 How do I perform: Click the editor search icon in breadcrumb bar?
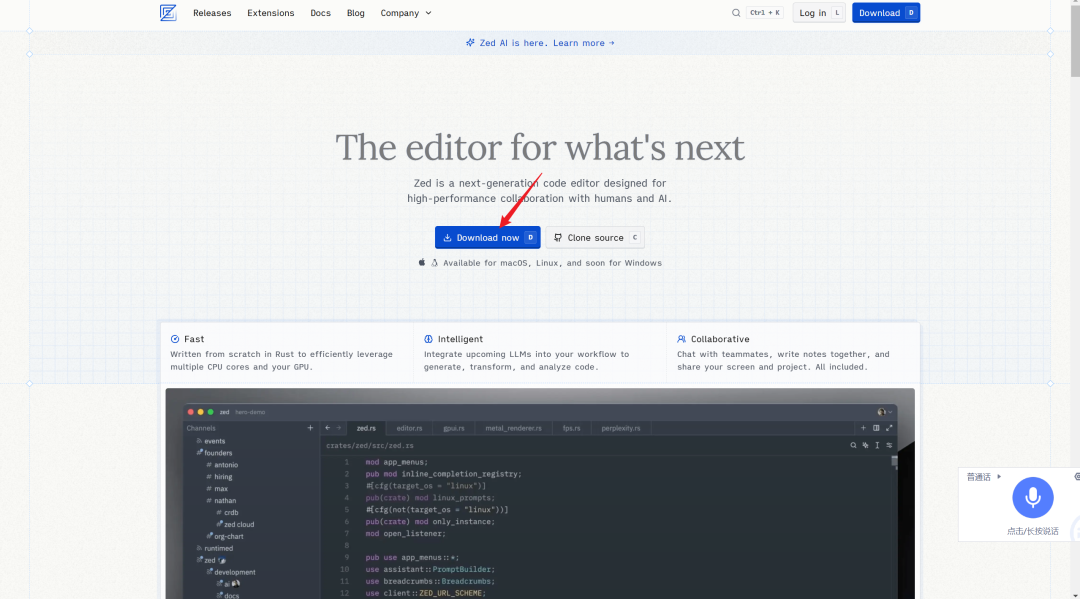(x=853, y=445)
